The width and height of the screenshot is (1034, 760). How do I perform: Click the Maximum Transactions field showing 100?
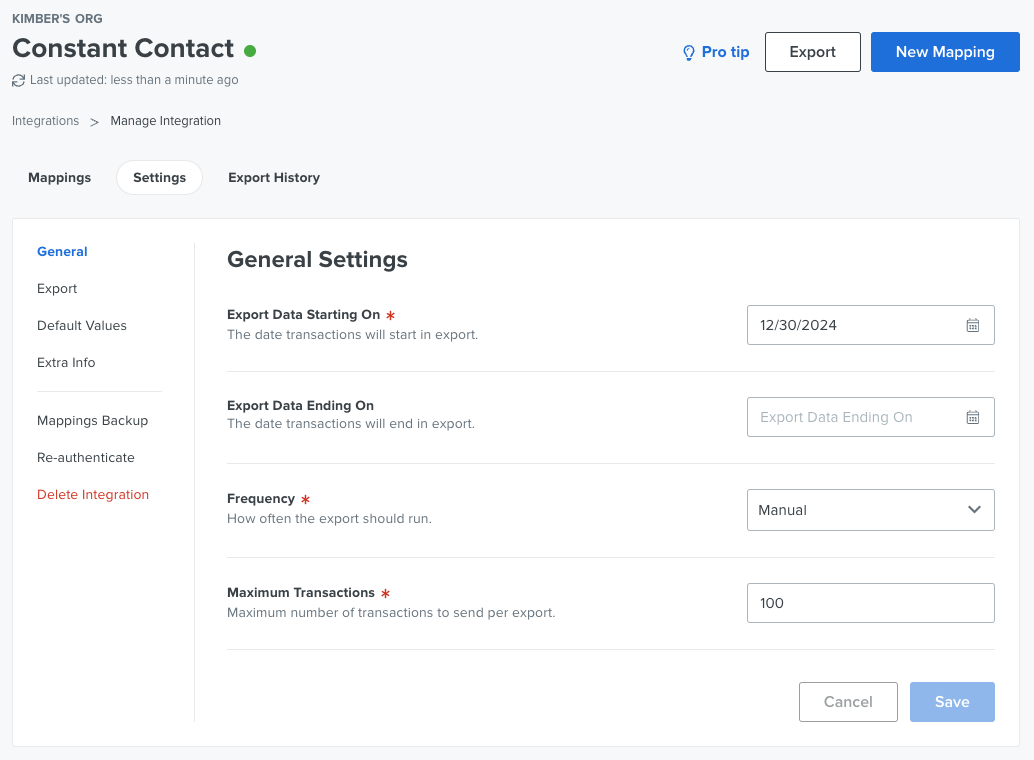point(870,603)
